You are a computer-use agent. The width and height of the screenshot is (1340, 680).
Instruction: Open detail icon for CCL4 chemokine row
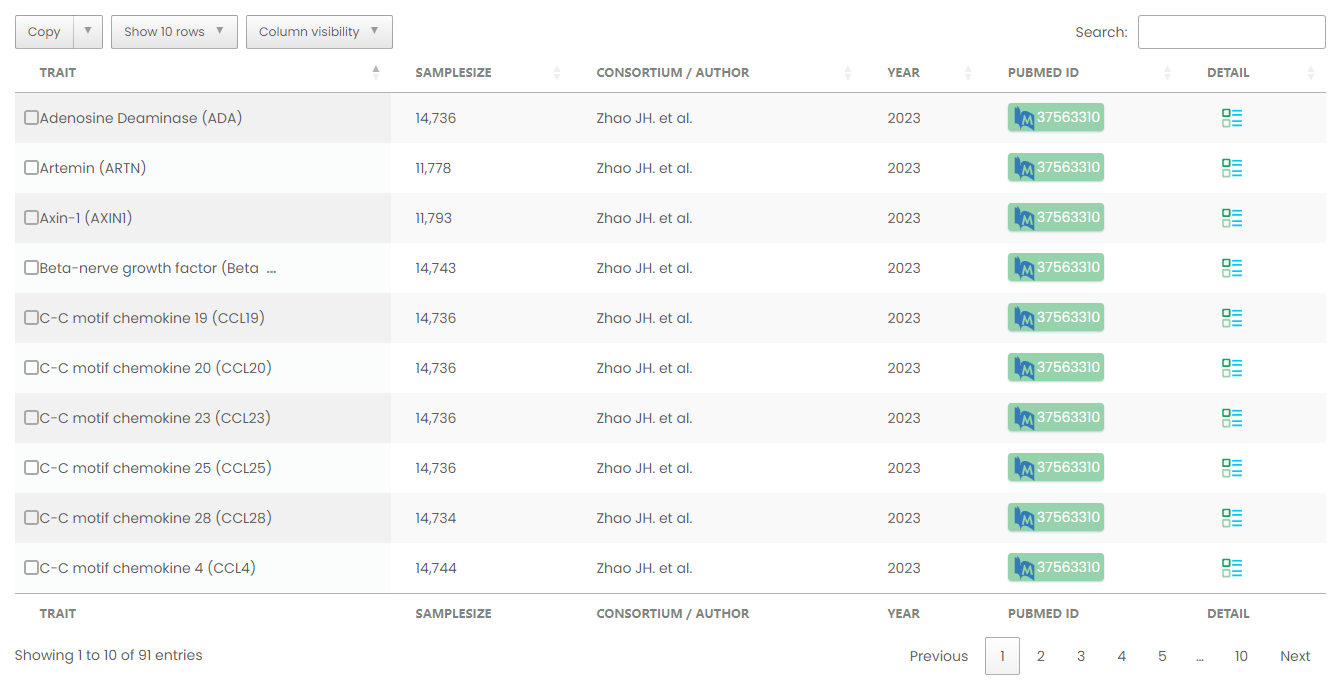[x=1231, y=568]
